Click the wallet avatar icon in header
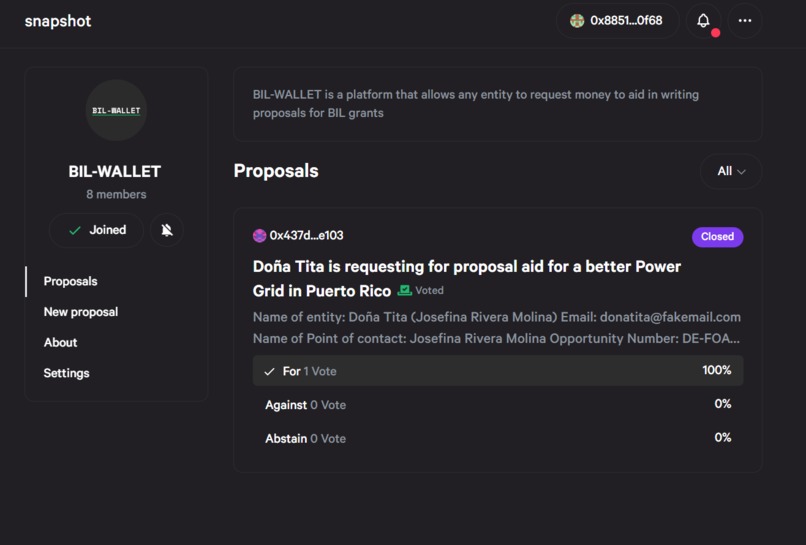This screenshot has width=806, height=545. tap(577, 21)
